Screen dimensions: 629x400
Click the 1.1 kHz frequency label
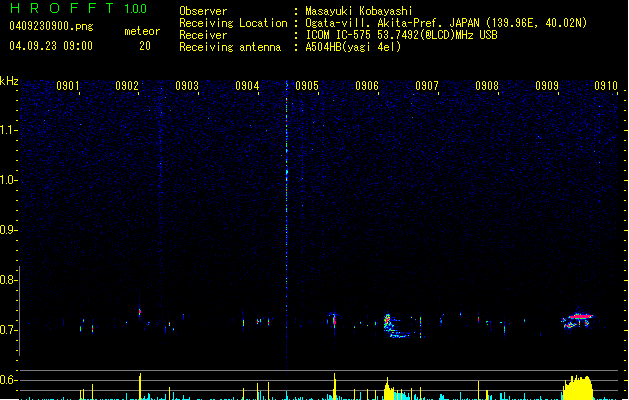click(9, 130)
